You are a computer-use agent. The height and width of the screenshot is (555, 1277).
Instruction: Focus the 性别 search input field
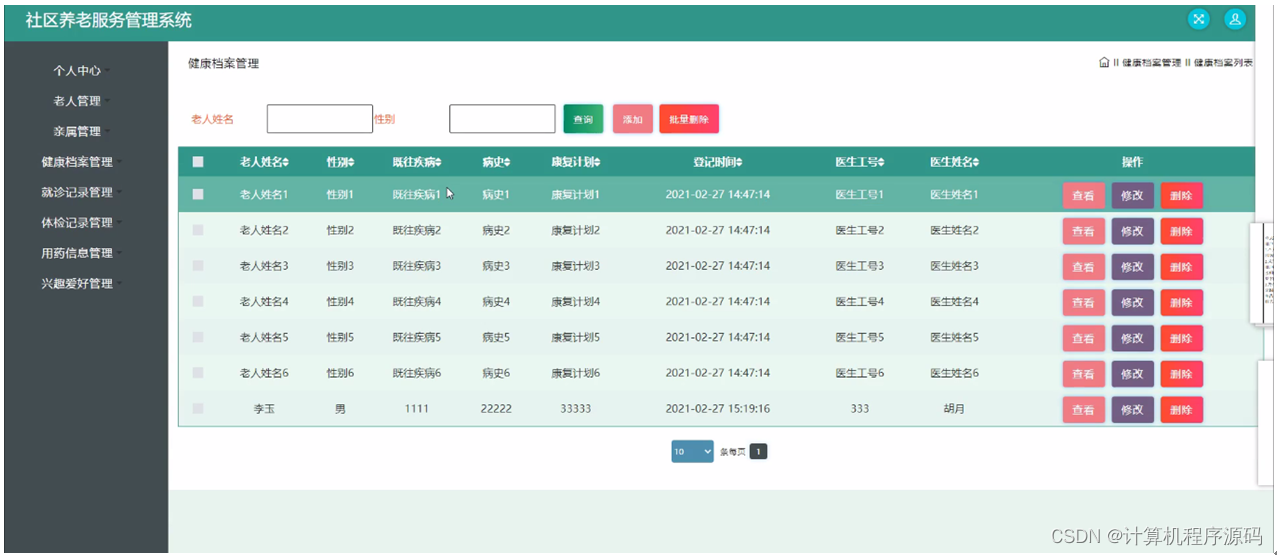[502, 119]
